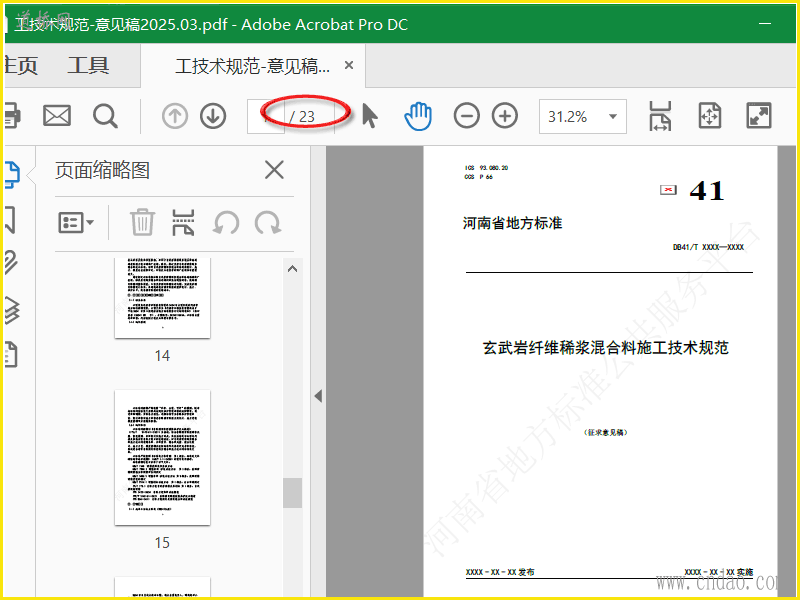Delete selected pages trash icon
The width and height of the screenshot is (800, 600).
142,222
